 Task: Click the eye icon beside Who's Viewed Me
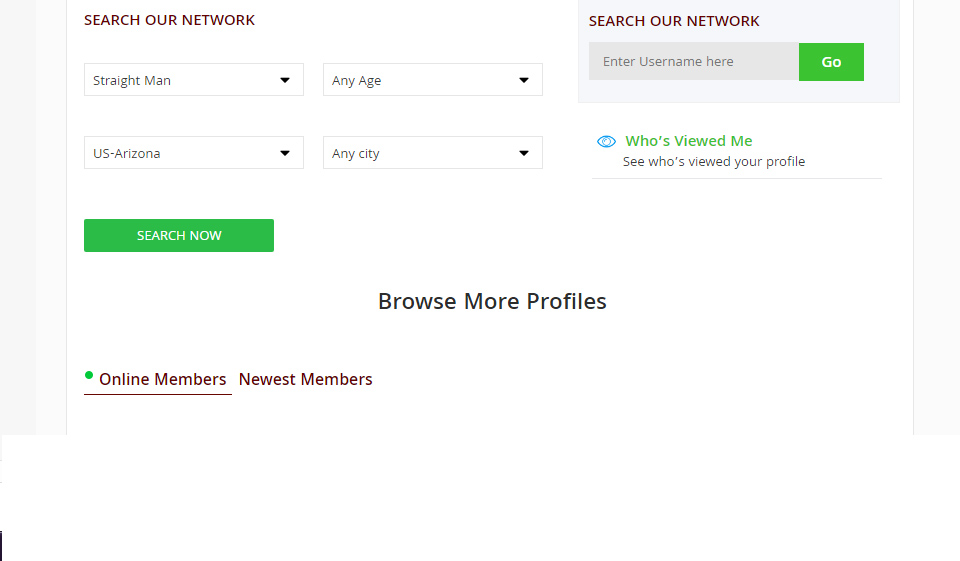click(606, 141)
